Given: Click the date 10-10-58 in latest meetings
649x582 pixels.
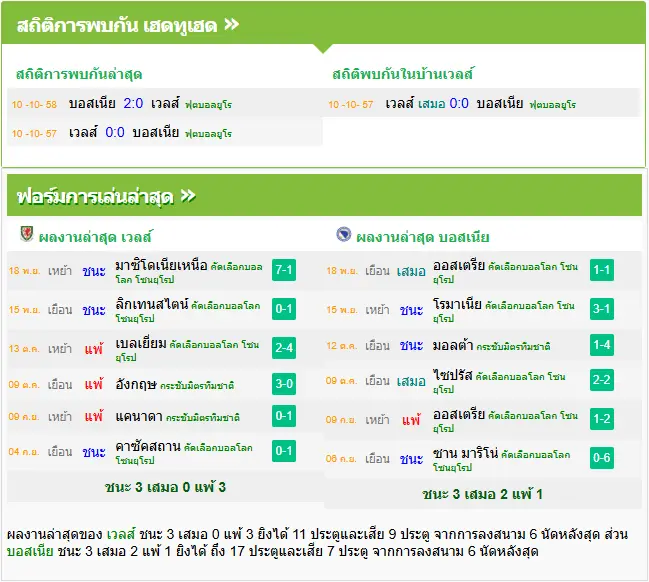Looking at the screenshot, I should (34, 104).
